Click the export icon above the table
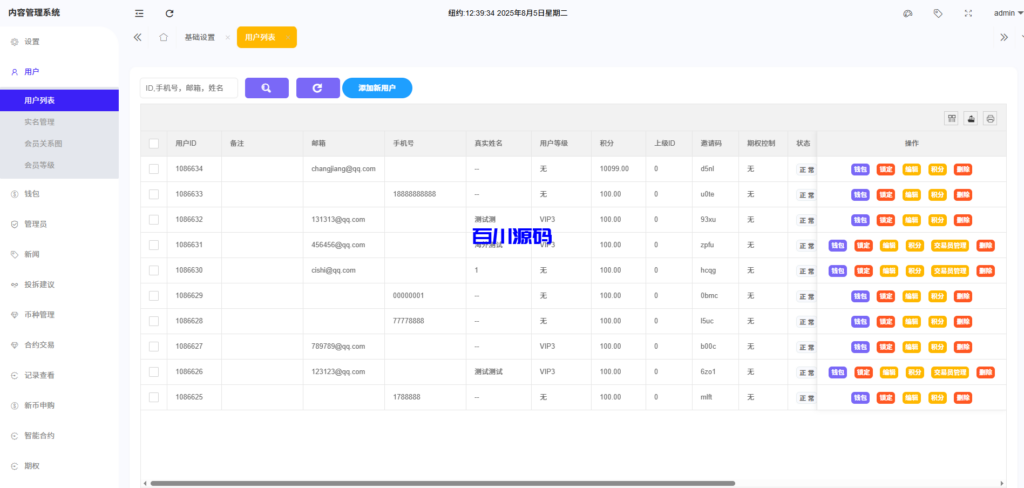Viewport: 1024px width, 488px height. click(971, 118)
